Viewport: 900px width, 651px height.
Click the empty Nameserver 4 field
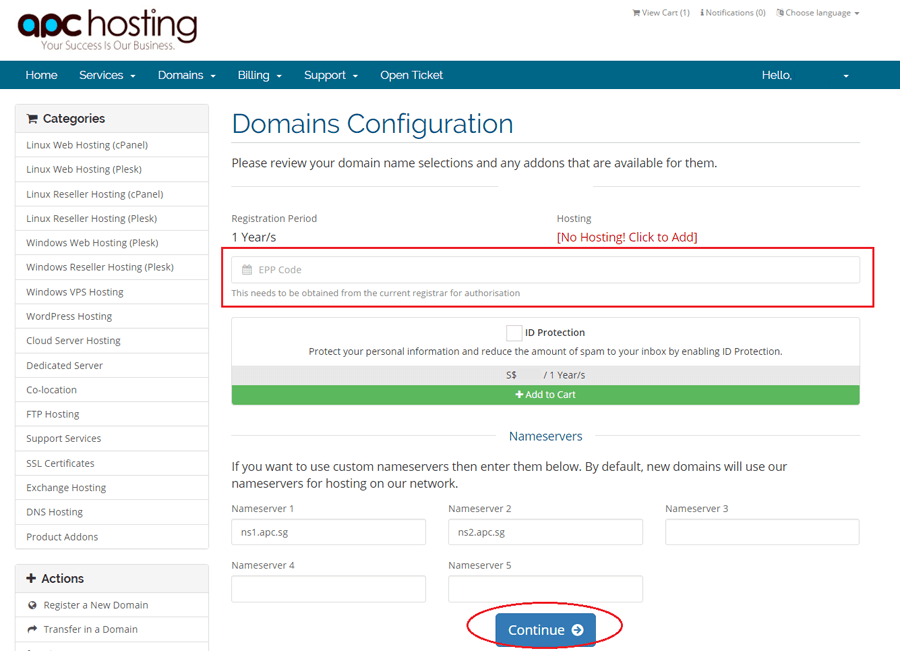click(328, 589)
